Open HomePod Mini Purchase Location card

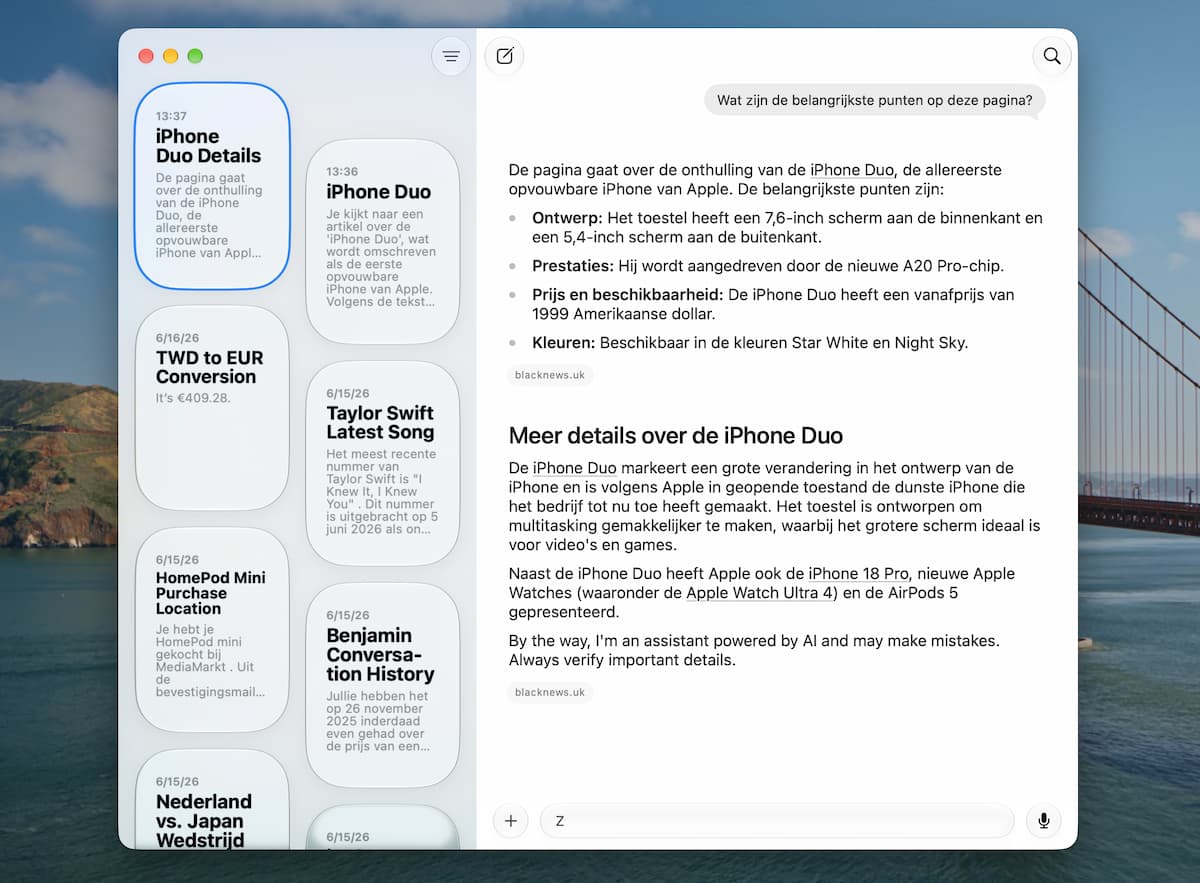(212, 630)
